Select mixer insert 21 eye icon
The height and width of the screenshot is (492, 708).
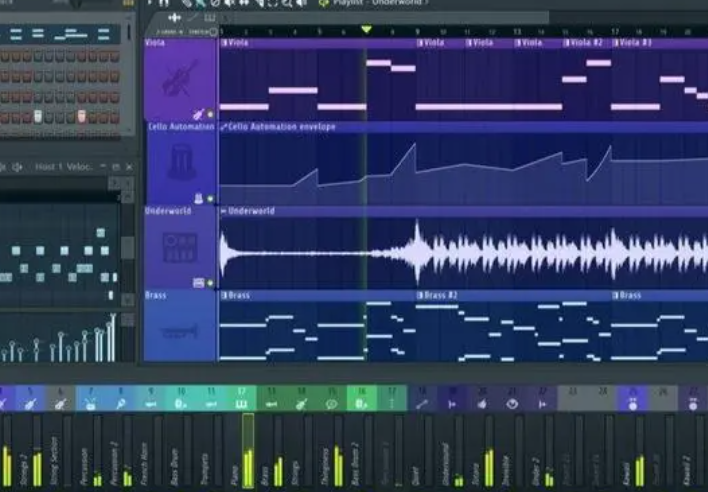[x=512, y=404]
